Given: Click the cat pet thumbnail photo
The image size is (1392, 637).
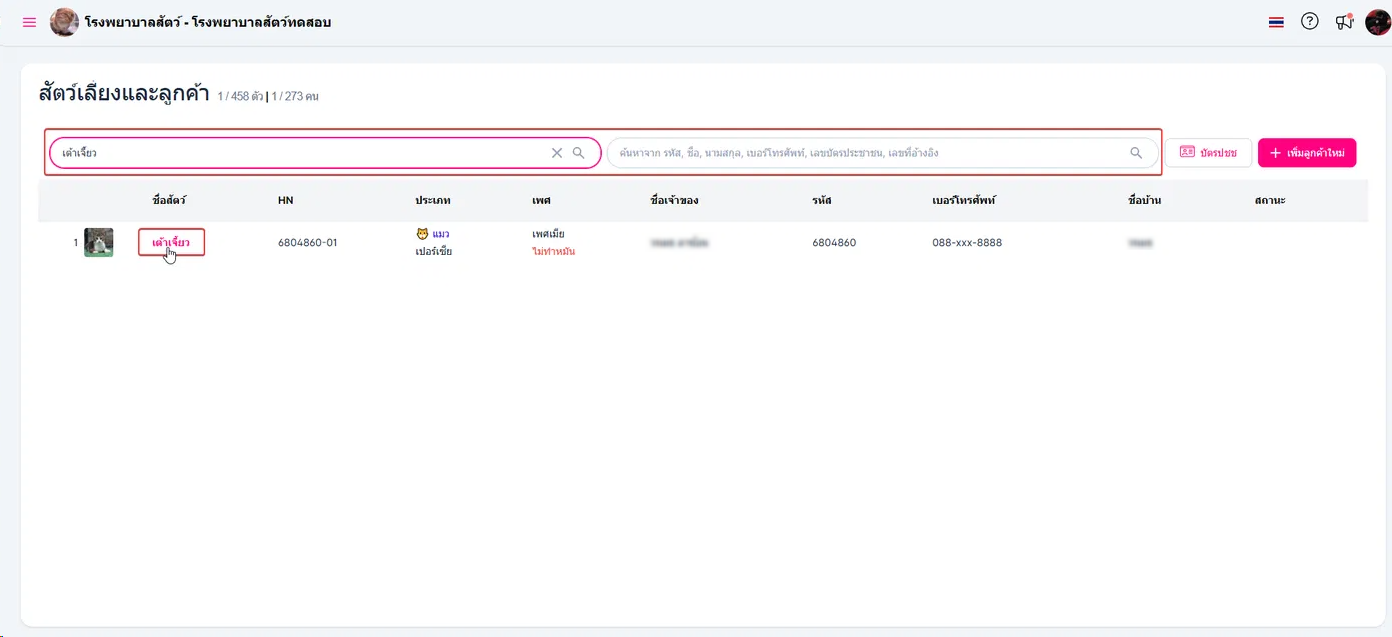Looking at the screenshot, I should click(x=99, y=242).
